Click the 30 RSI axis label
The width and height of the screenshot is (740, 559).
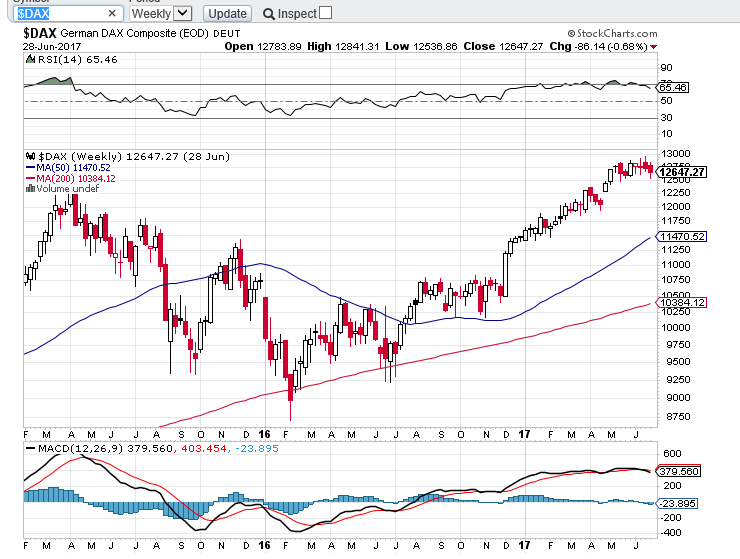[667, 118]
